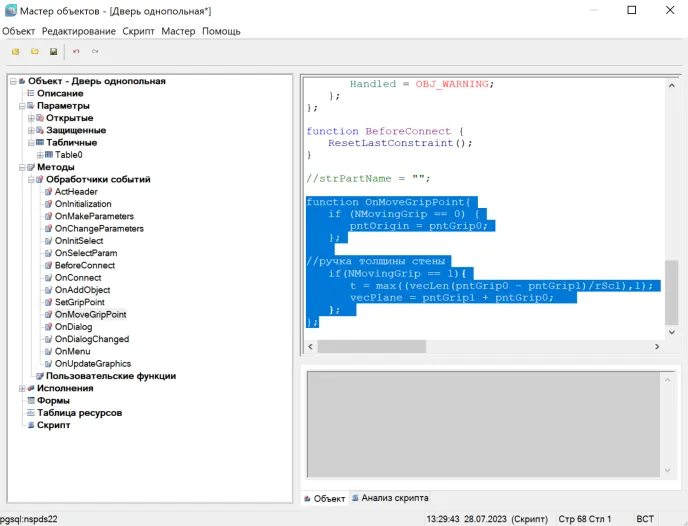Click the icon beside Формы node
This screenshot has width=688, height=526.
pyautogui.click(x=30, y=400)
